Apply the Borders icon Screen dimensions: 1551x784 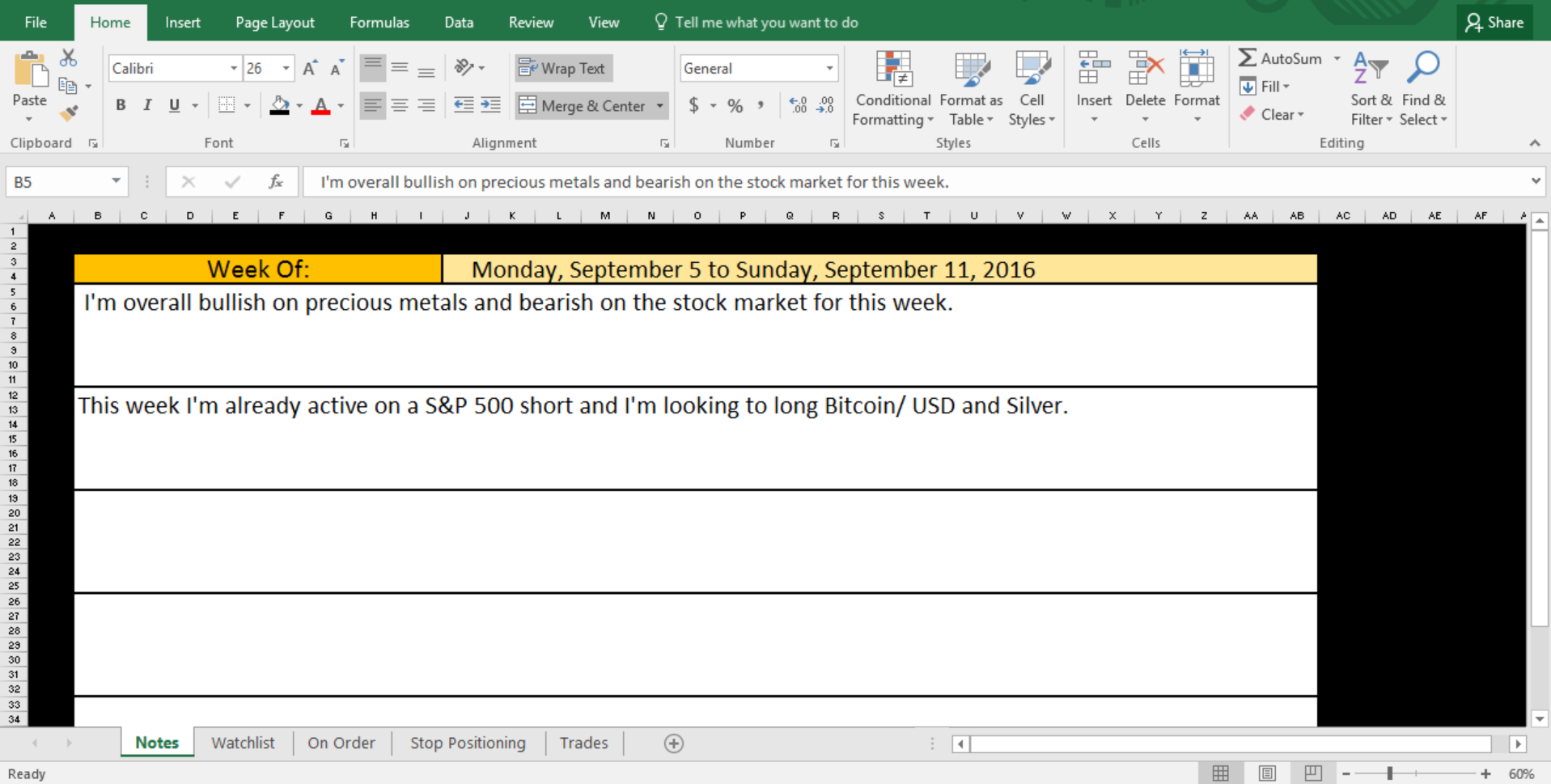227,105
